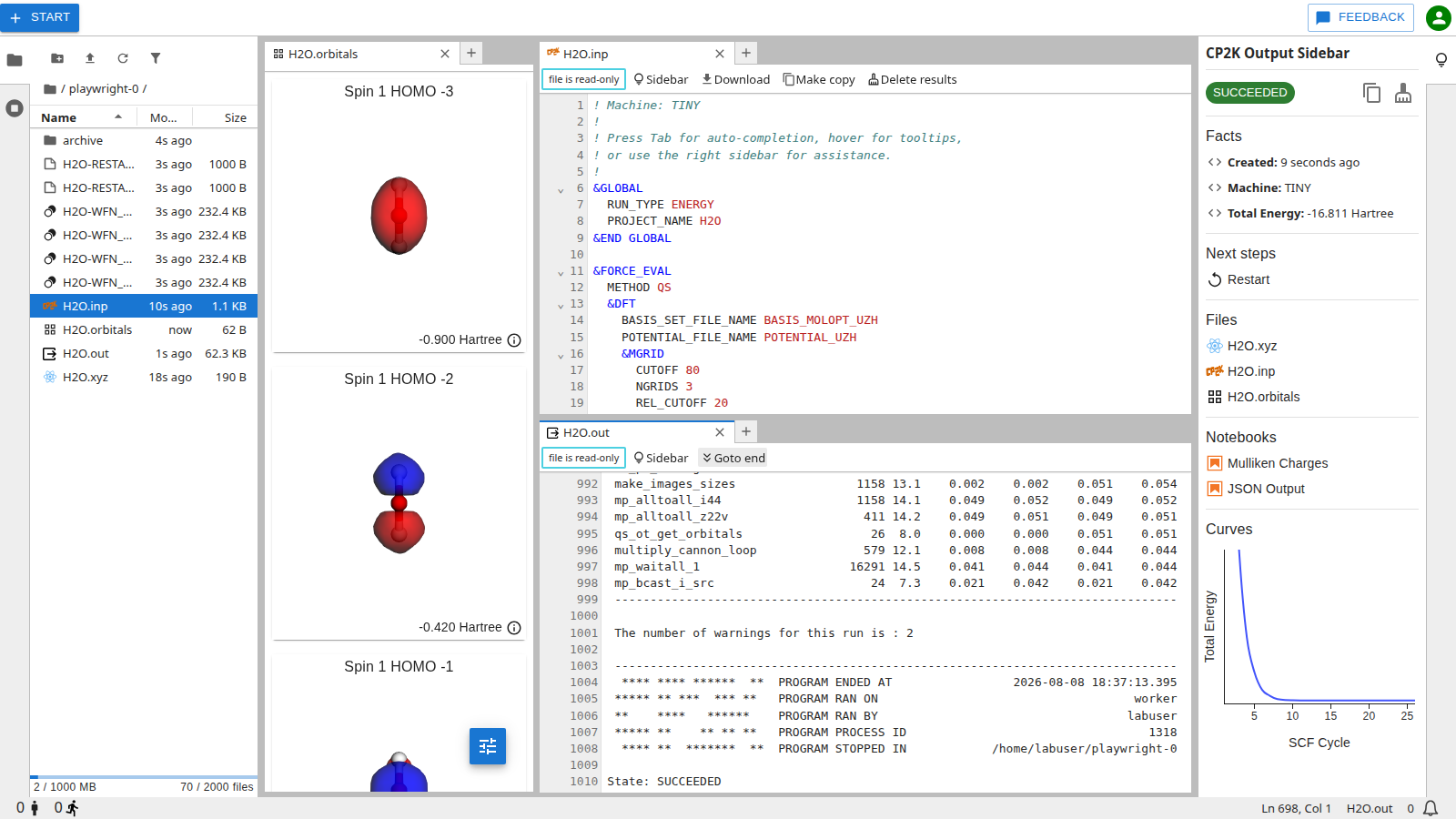Toggle the file filter funnel icon
Screen dimensions: 1456x819
click(x=156, y=58)
